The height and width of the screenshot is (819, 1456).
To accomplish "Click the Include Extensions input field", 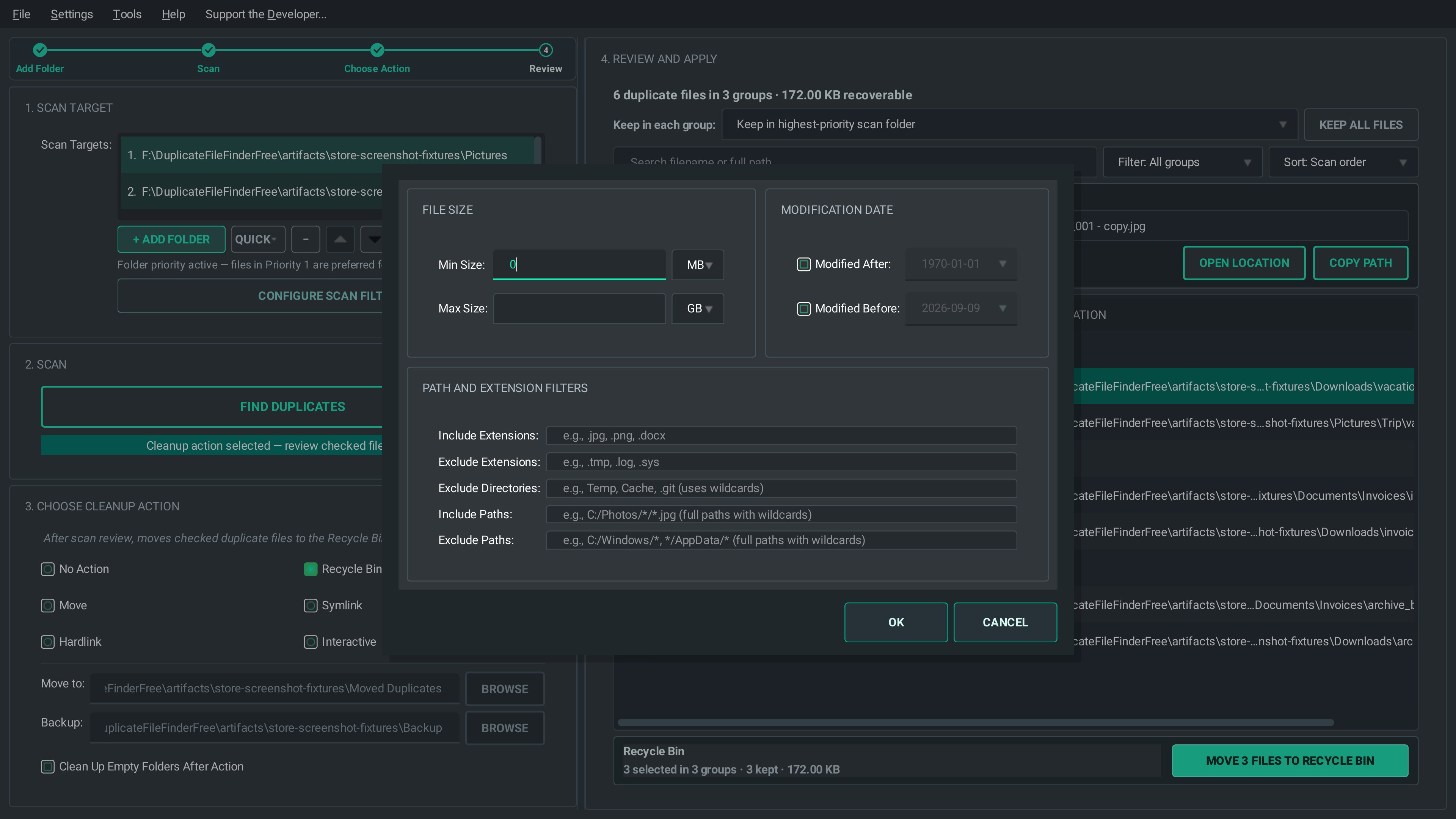I will click(x=781, y=436).
